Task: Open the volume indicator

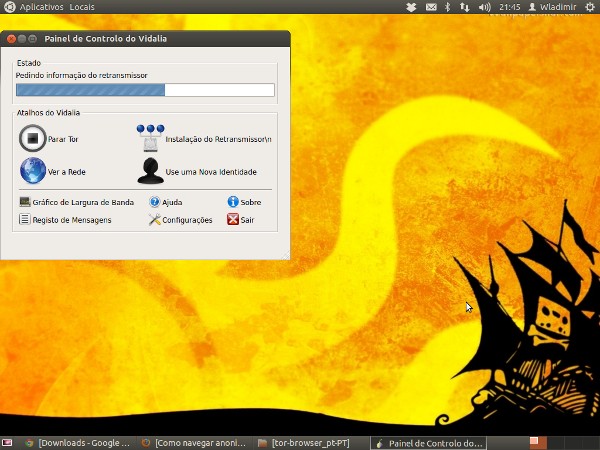Action: tap(484, 7)
